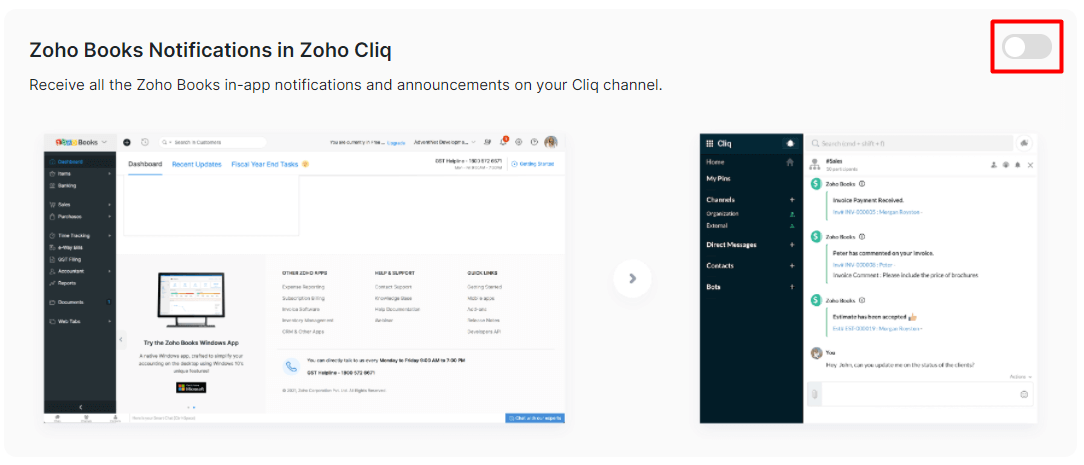Click the Cliq sidebar bell icon

(x=789, y=143)
